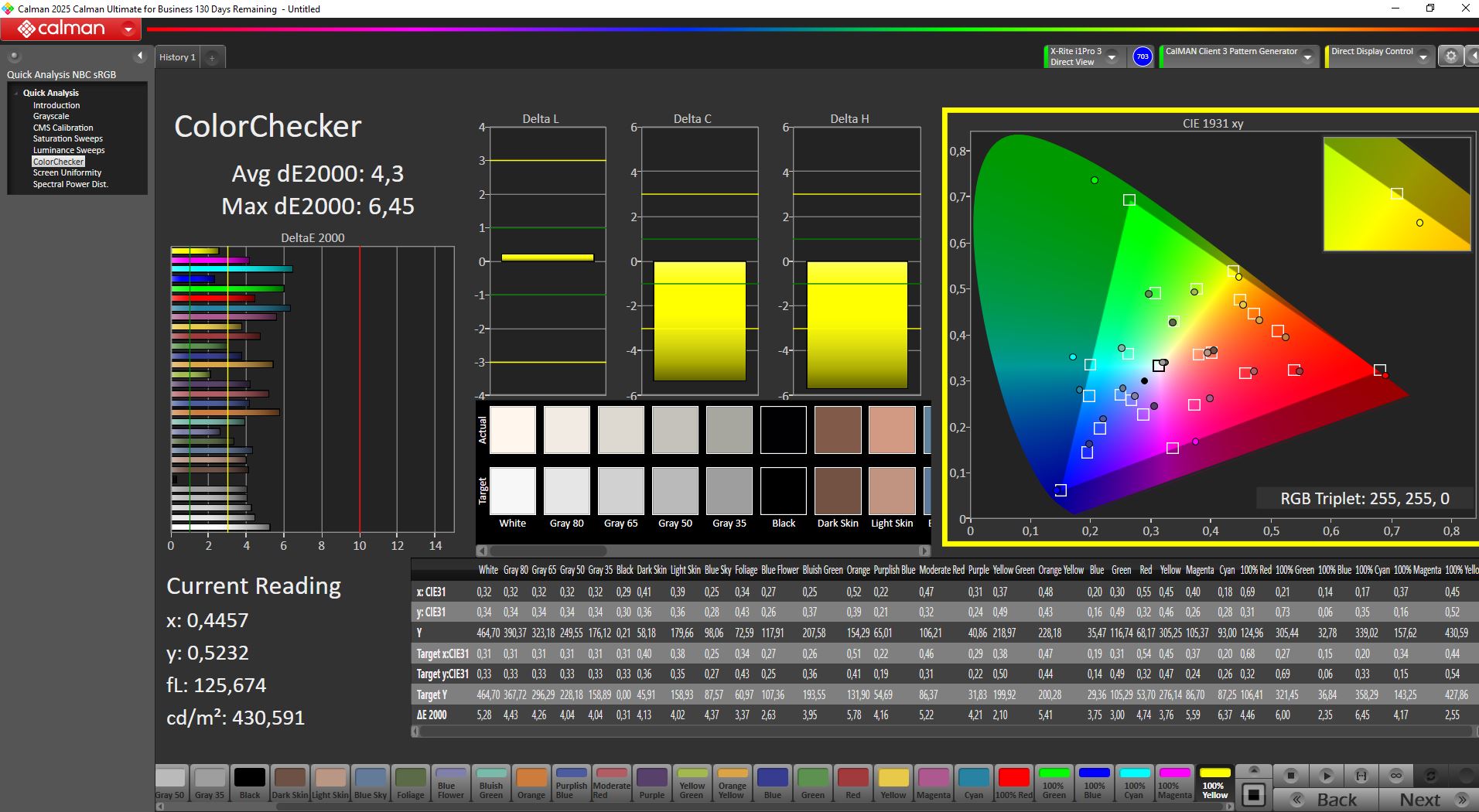
Task: Open the Calman main menu dropdown
Action: click(128, 29)
